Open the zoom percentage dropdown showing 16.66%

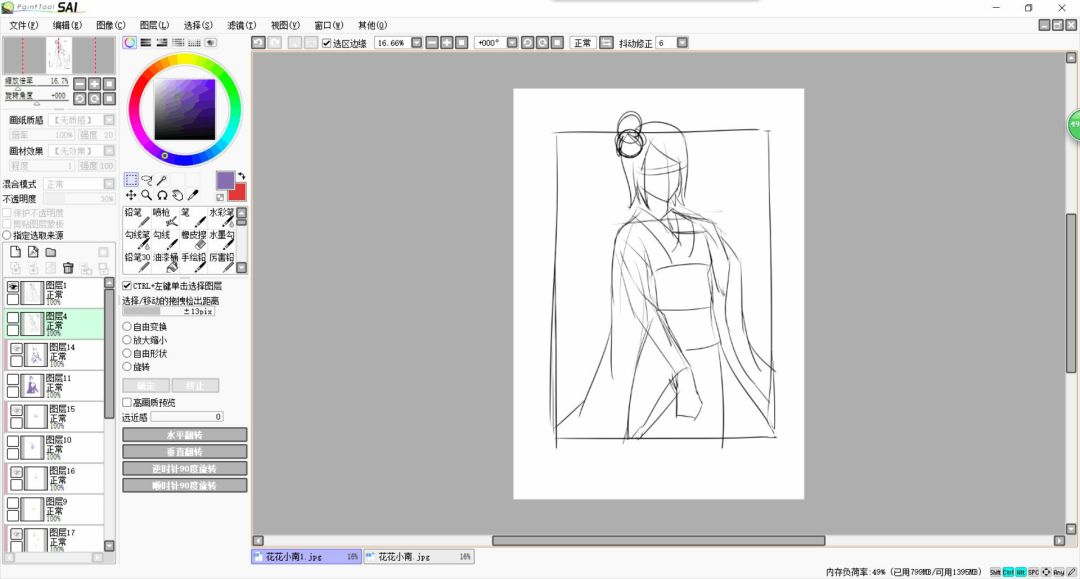pyautogui.click(x=416, y=43)
